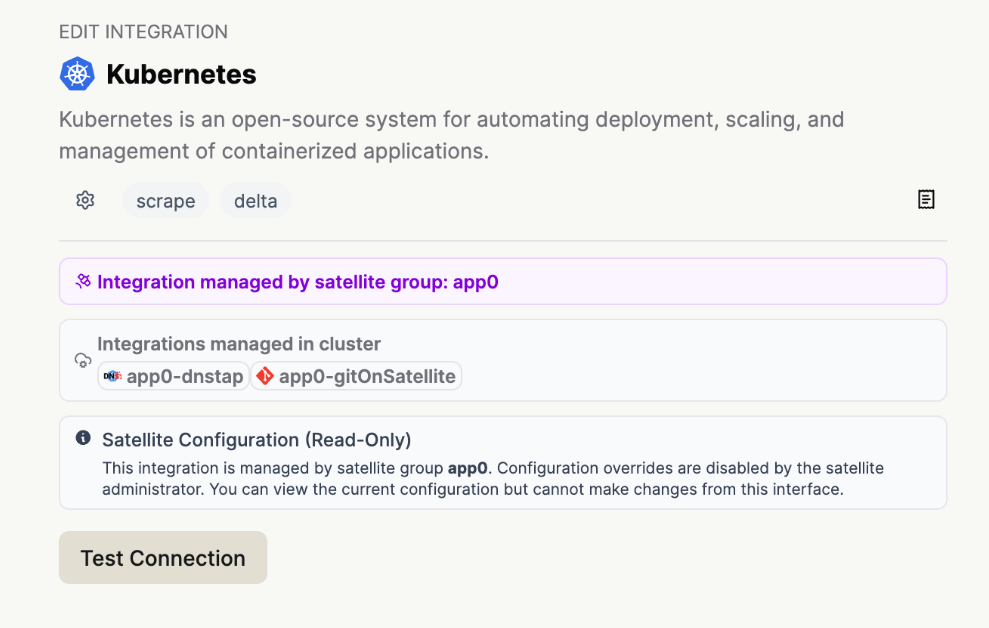The height and width of the screenshot is (628, 989).
Task: Open the document log icon at right
Action: pyautogui.click(x=926, y=199)
